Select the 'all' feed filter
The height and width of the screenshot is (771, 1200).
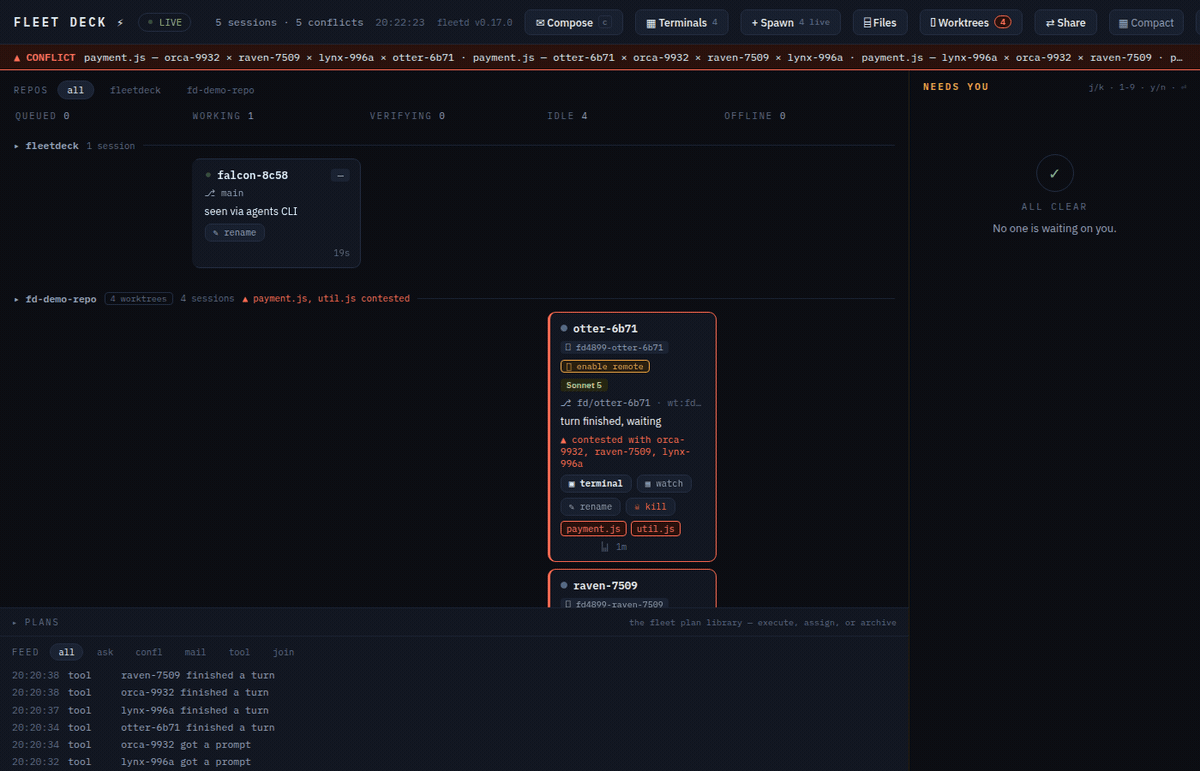coord(66,652)
